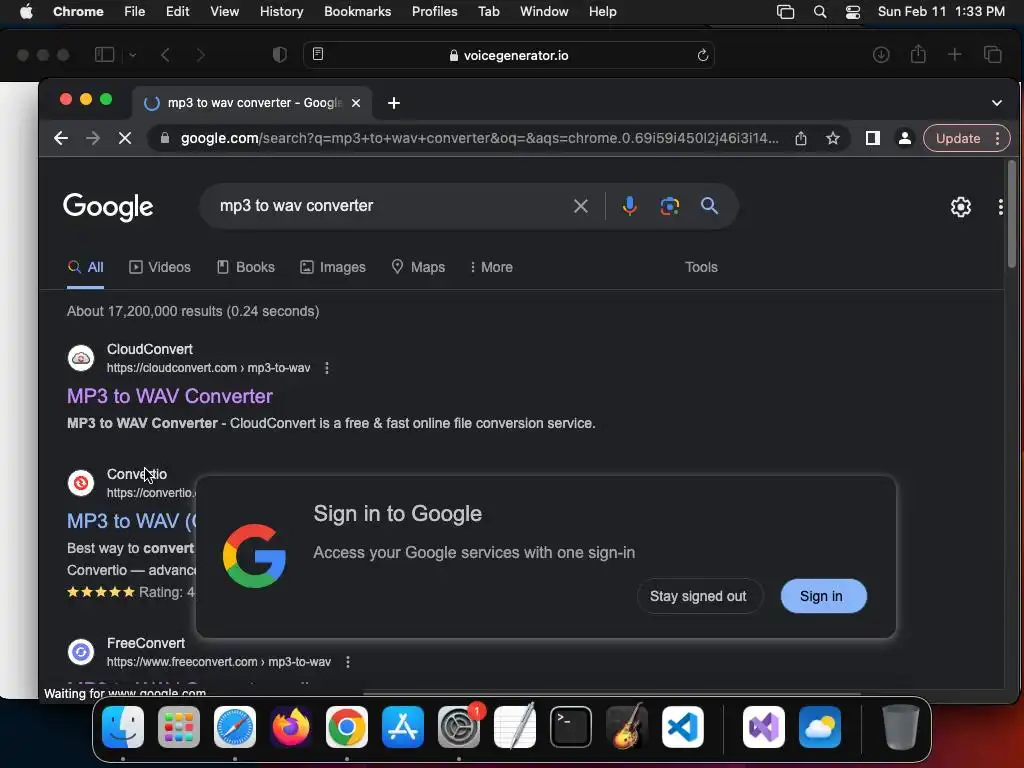
Task: Close the mp3 to wav converter tab
Action: point(356,103)
